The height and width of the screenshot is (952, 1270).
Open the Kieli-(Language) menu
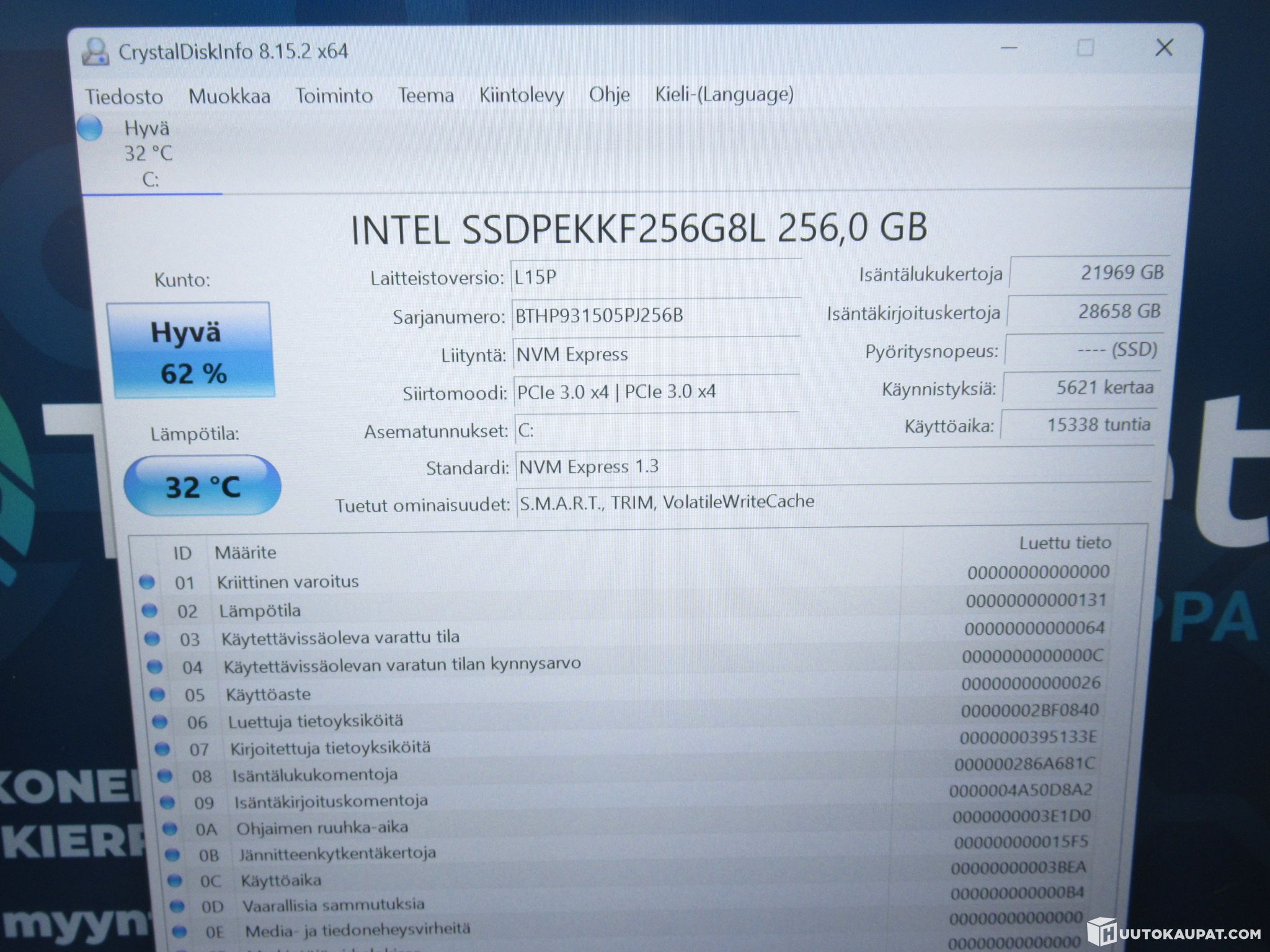[724, 94]
